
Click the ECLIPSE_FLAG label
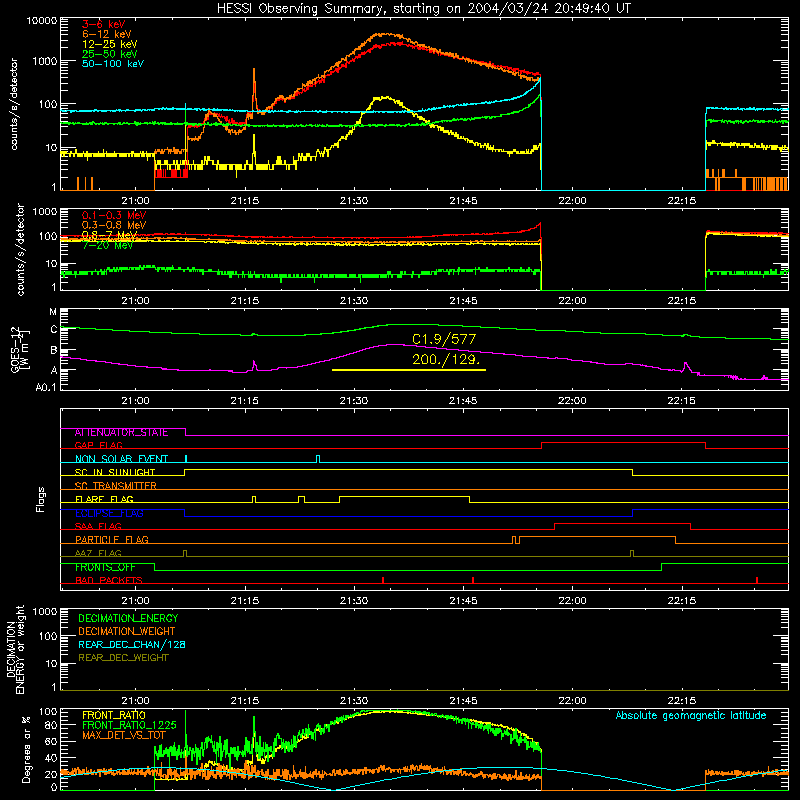coord(109,513)
